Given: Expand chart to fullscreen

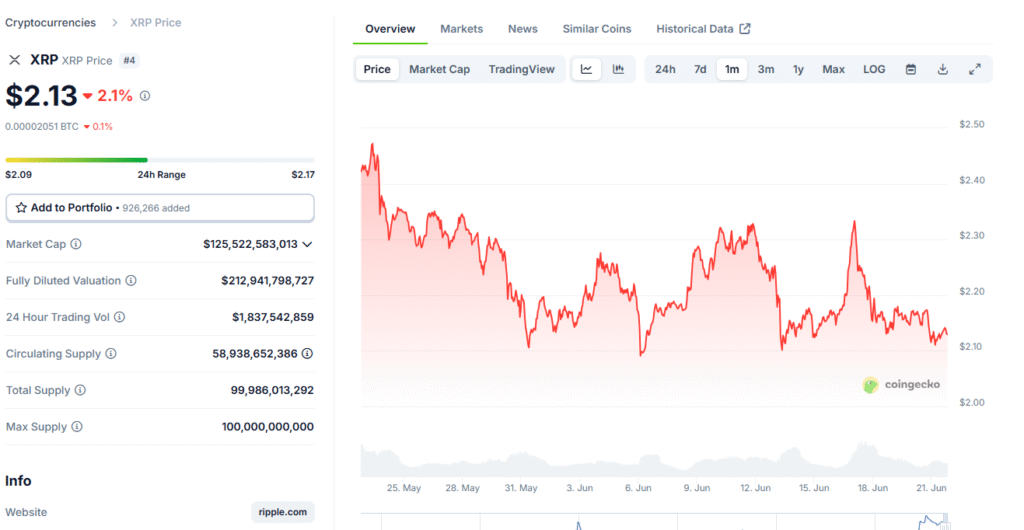Looking at the screenshot, I should pos(975,69).
